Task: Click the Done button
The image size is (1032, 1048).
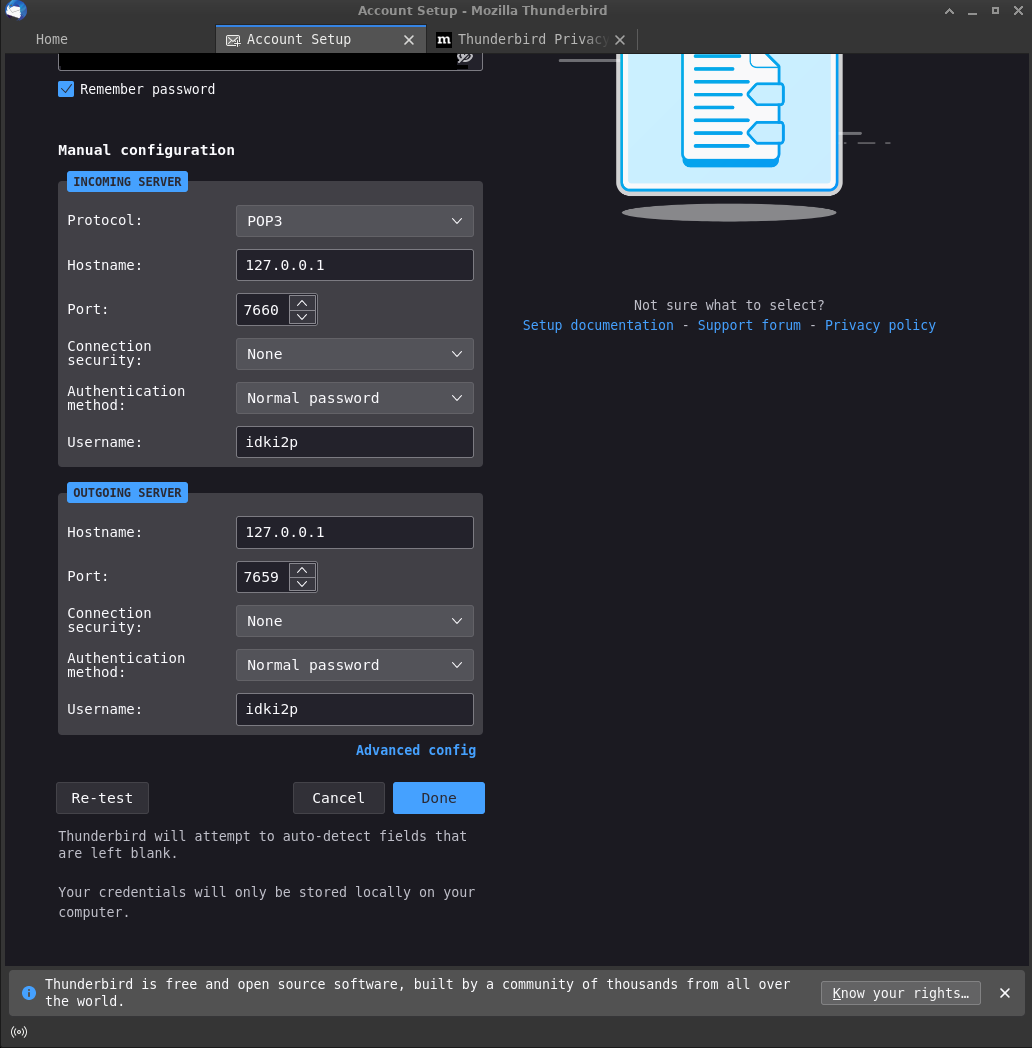Action: click(x=438, y=798)
